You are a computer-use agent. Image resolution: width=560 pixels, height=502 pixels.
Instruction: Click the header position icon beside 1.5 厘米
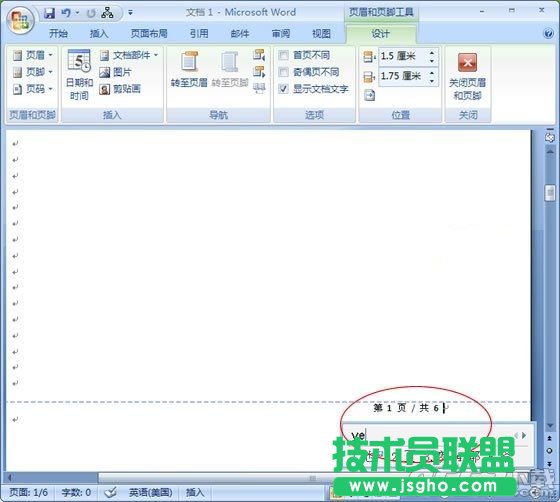tap(369, 57)
